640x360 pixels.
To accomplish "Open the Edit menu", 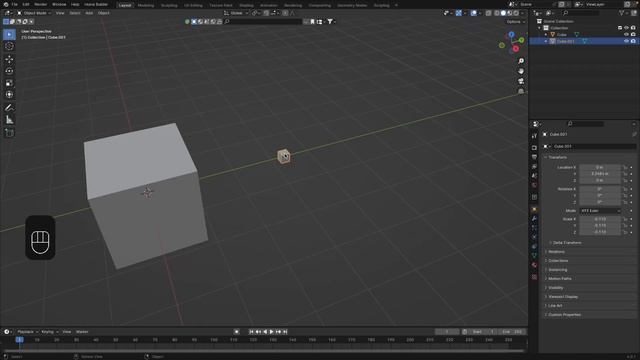I will pyautogui.click(x=26, y=4).
